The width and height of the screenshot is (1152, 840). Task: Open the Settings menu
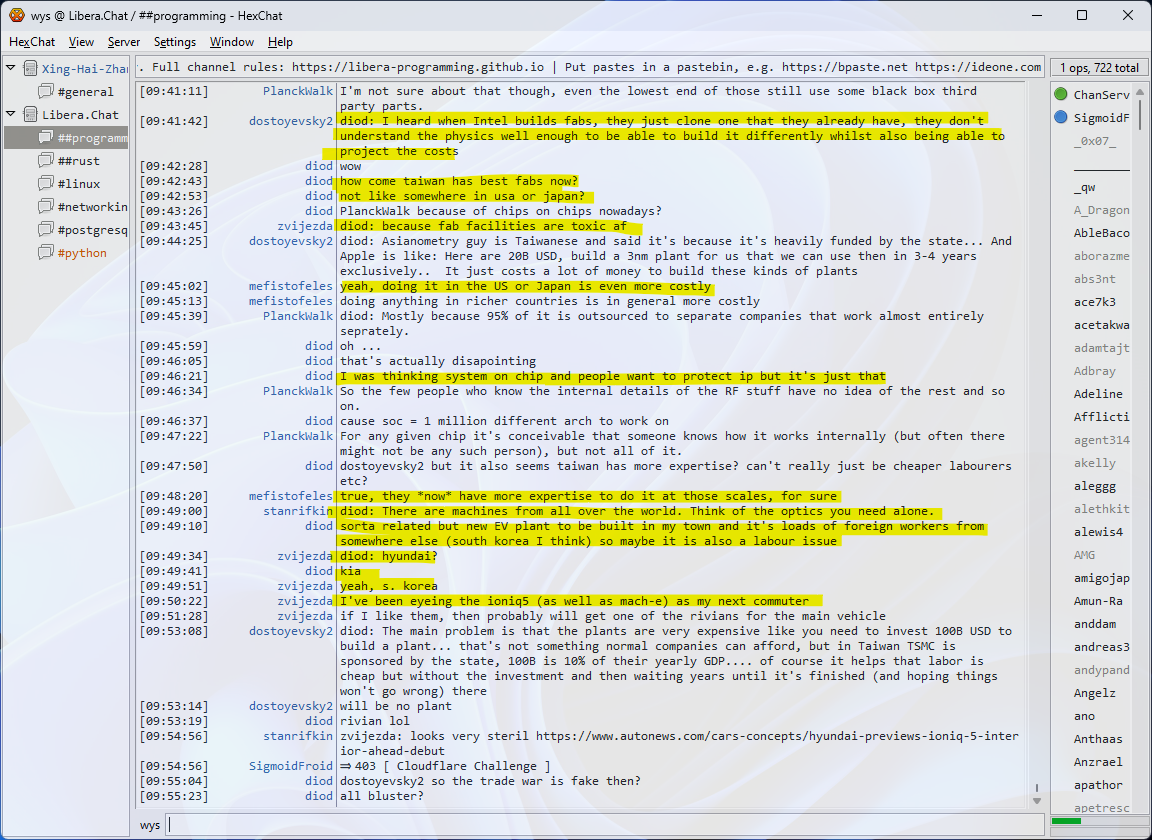(175, 42)
